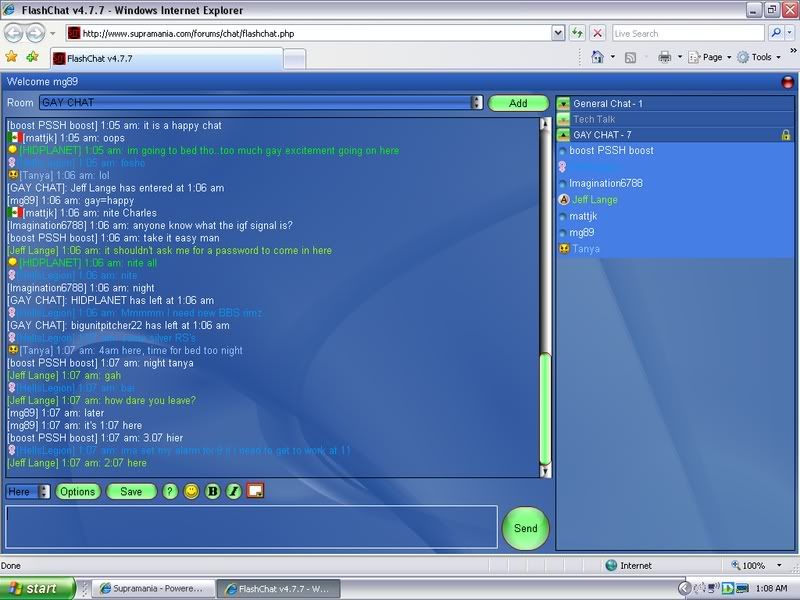
Task: Click the yellow icon beside HIDPLANET's nite all
Action: point(13,262)
